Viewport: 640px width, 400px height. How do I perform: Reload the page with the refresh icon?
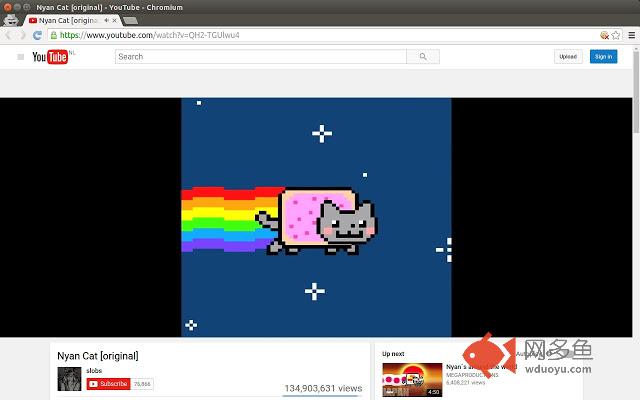[37, 35]
